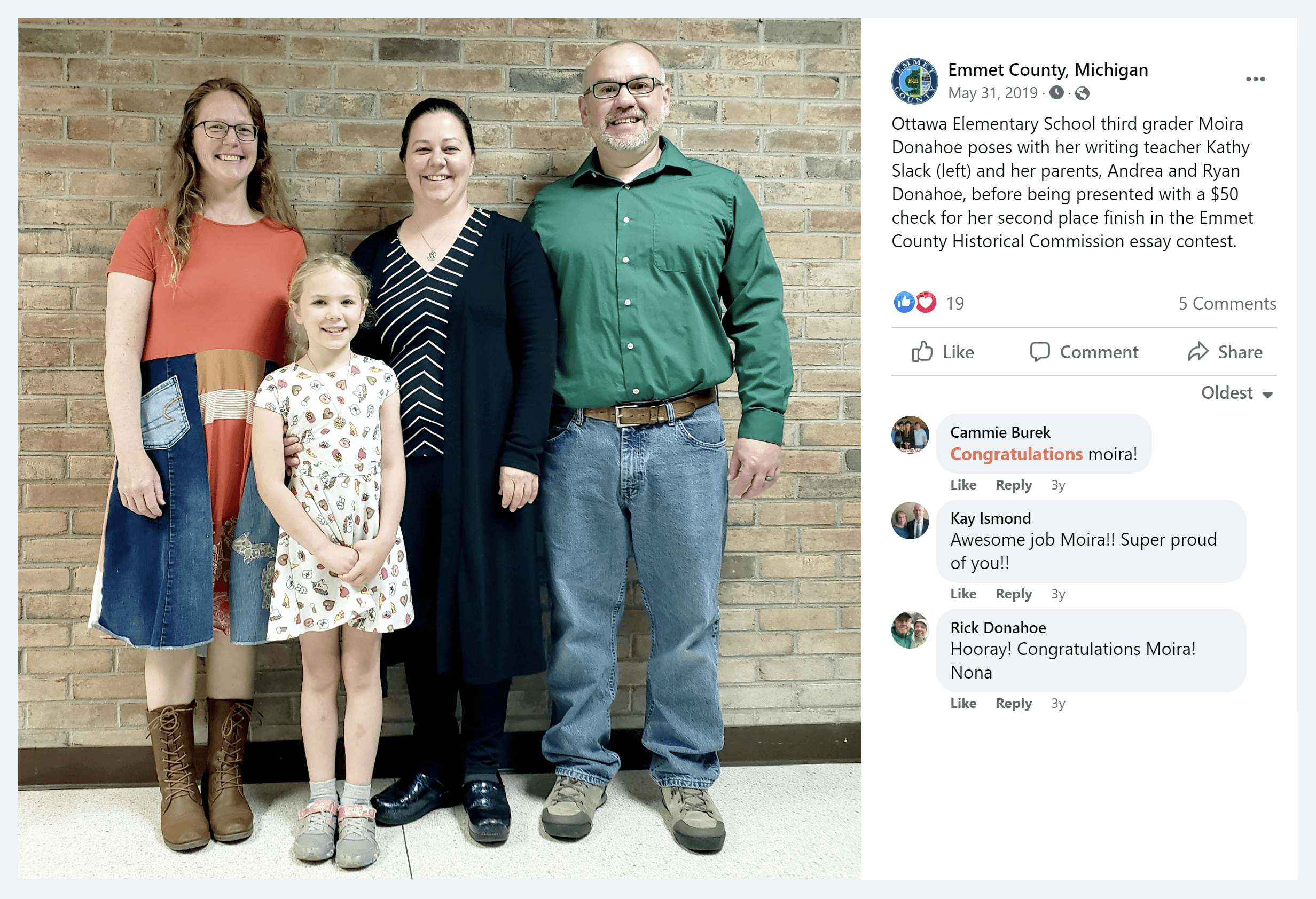This screenshot has height=899, width=1316.
Task: Like Cammie Burek's comment
Action: 962,485
